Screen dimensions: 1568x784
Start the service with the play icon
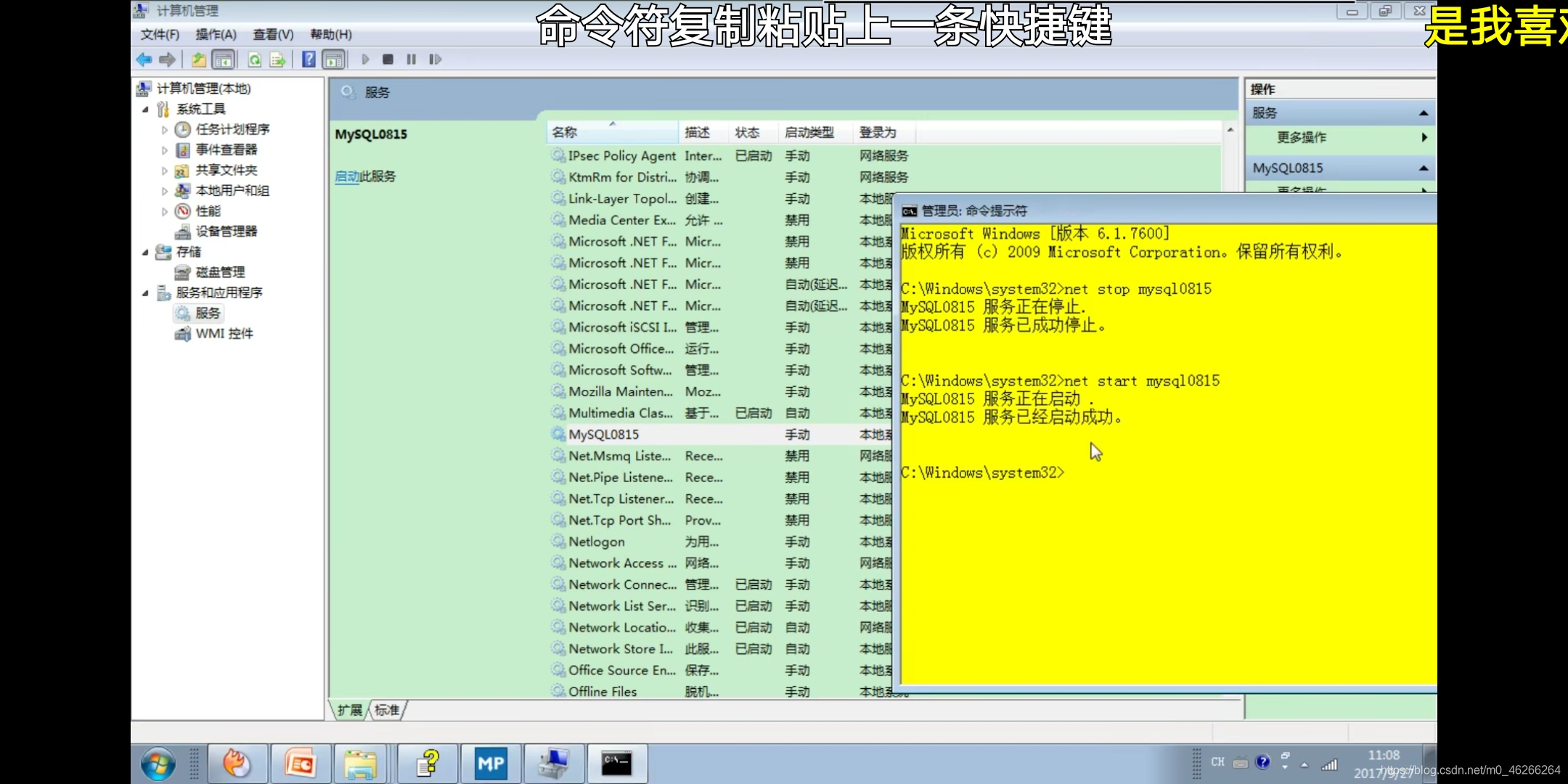pyautogui.click(x=366, y=60)
